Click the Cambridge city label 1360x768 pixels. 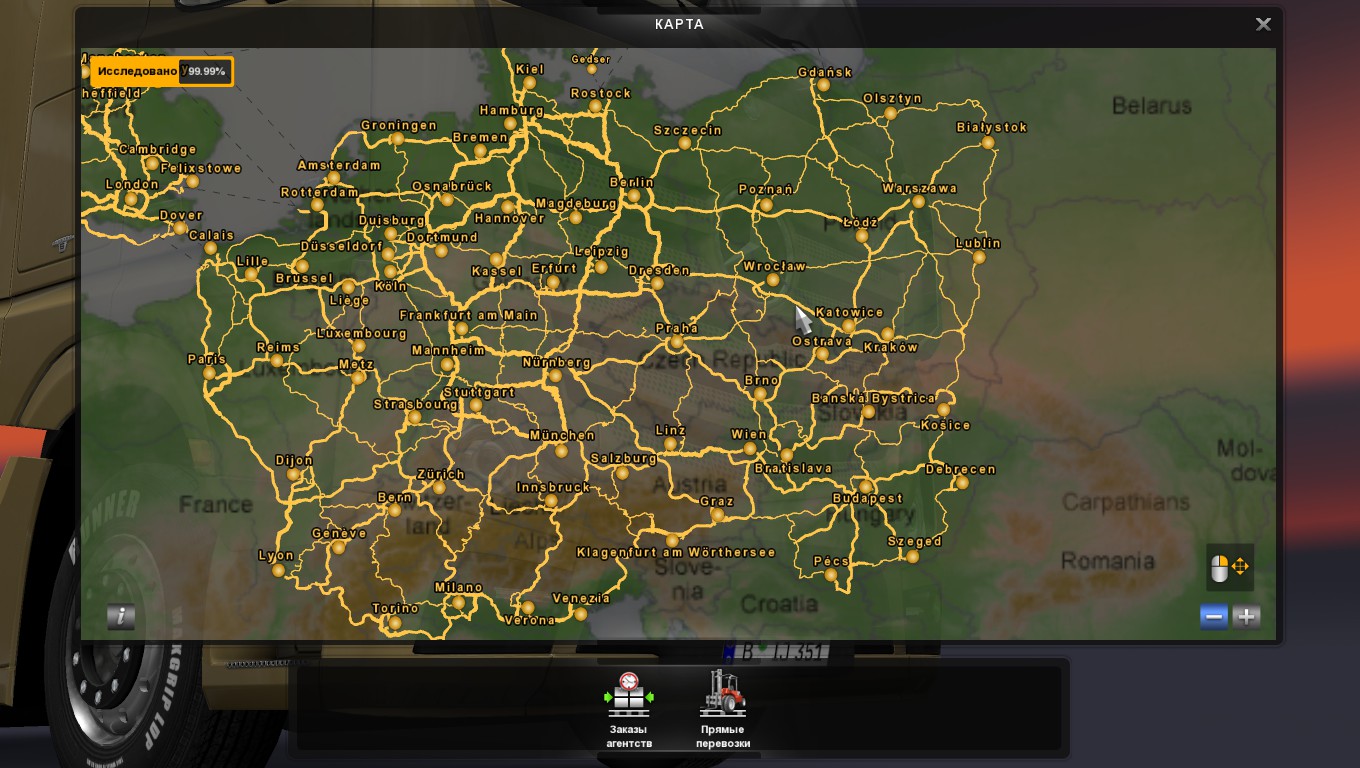pos(158,150)
